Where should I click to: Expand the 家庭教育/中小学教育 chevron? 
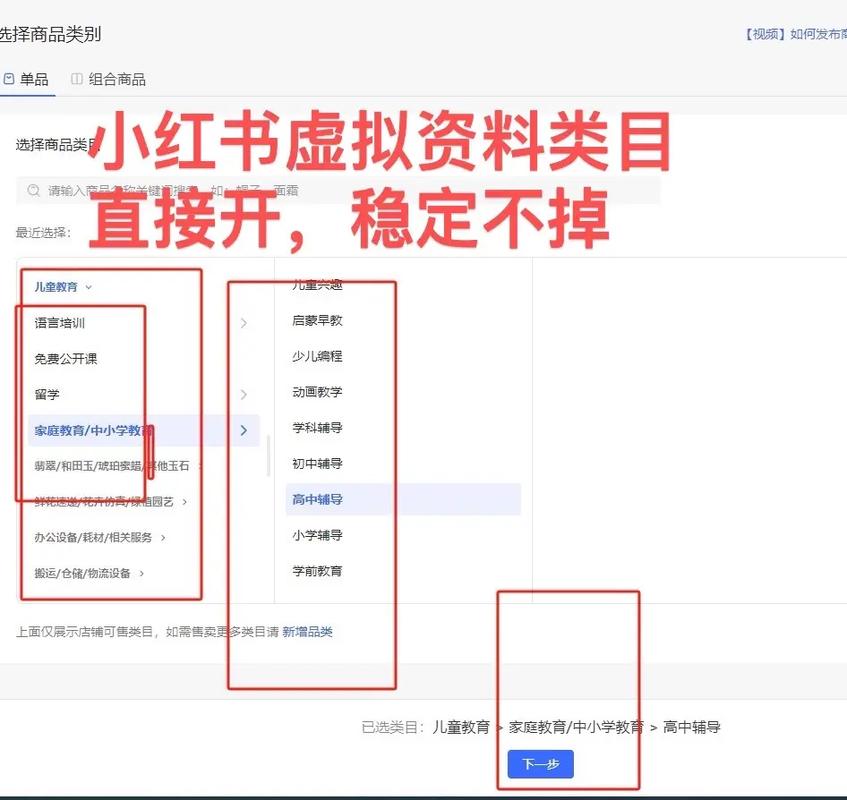(244, 430)
